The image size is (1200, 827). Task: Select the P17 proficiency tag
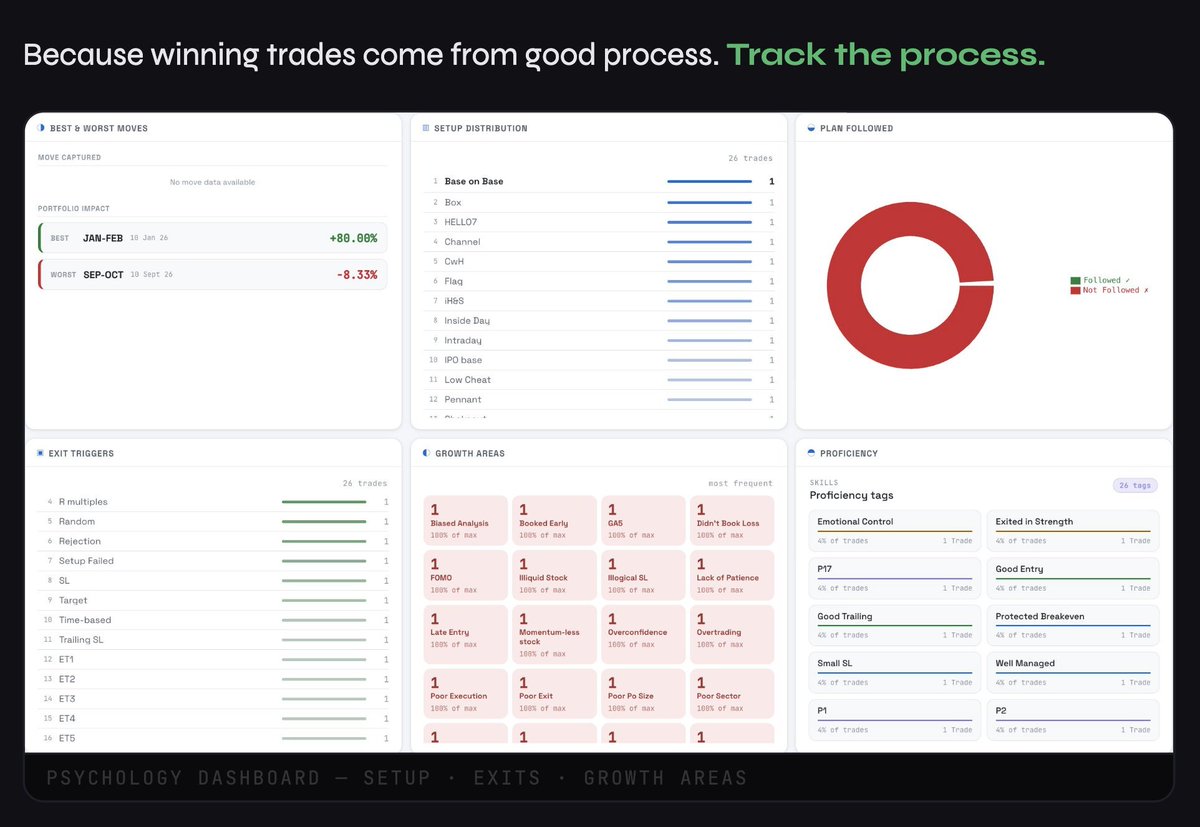pos(895,577)
